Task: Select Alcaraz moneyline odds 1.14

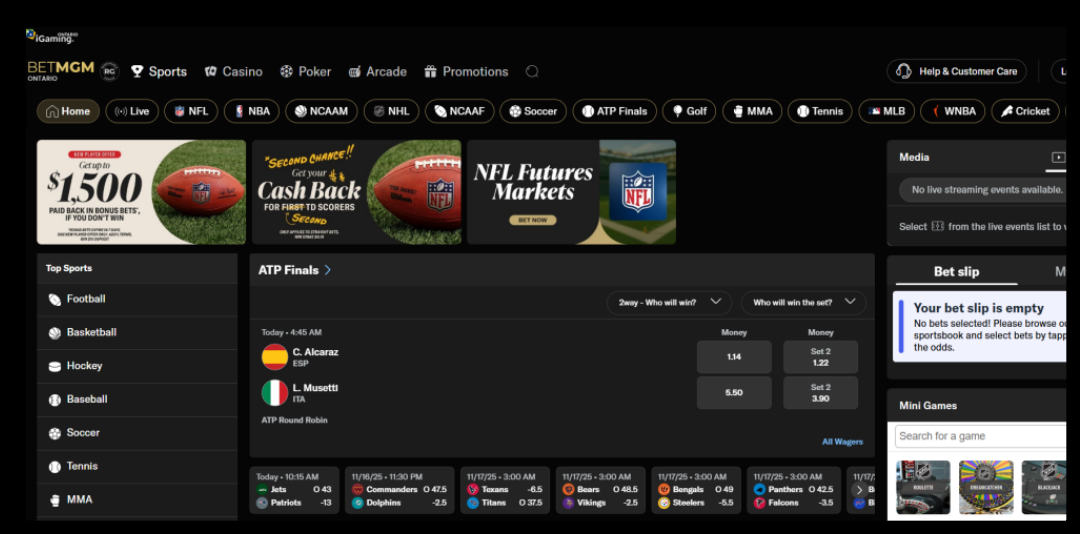Action: [734, 357]
